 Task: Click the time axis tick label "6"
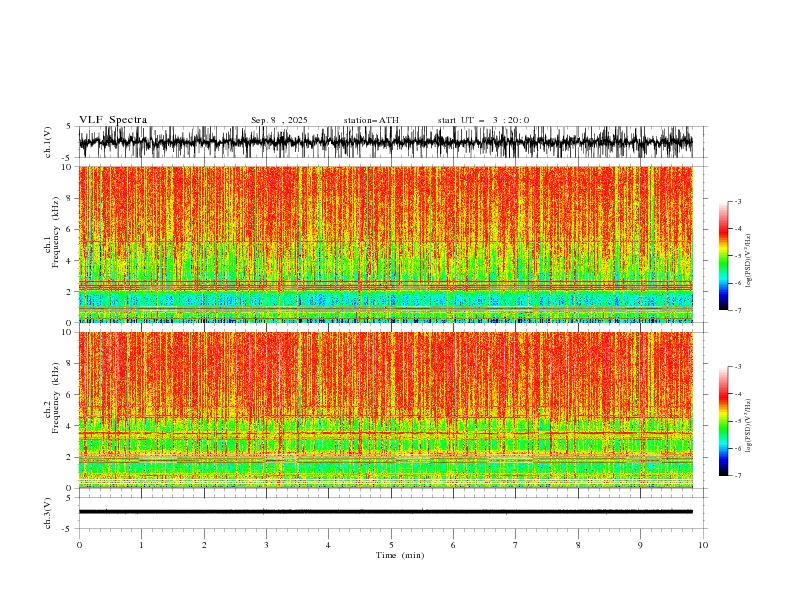click(453, 545)
